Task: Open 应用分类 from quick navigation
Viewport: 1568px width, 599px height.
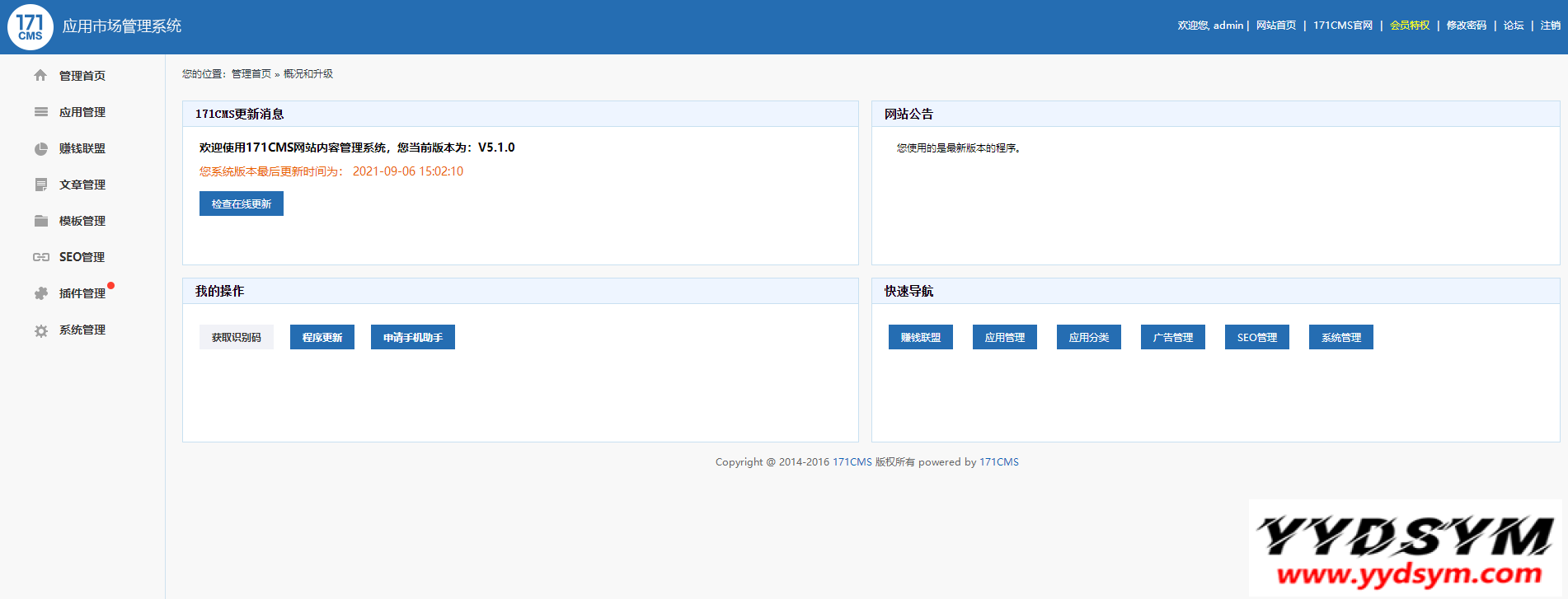Action: pyautogui.click(x=1088, y=337)
